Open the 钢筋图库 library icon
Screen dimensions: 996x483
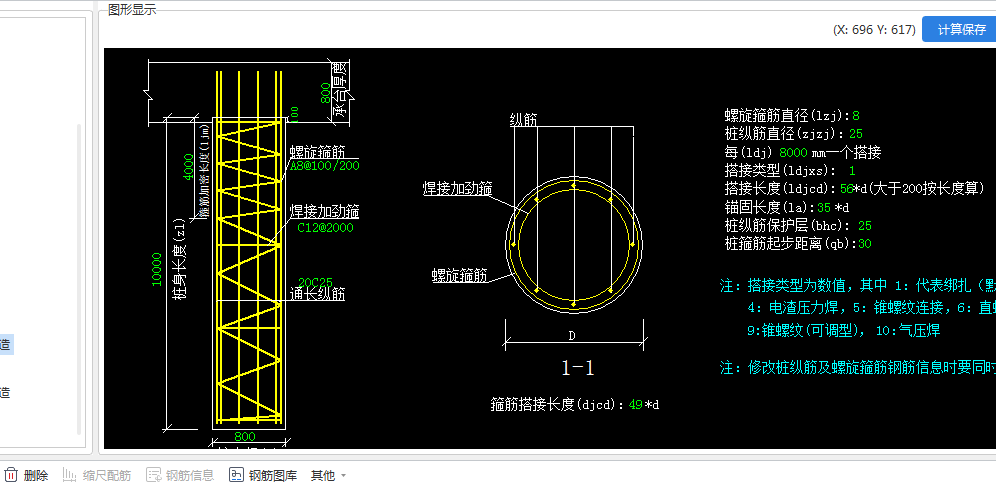[x=236, y=475]
